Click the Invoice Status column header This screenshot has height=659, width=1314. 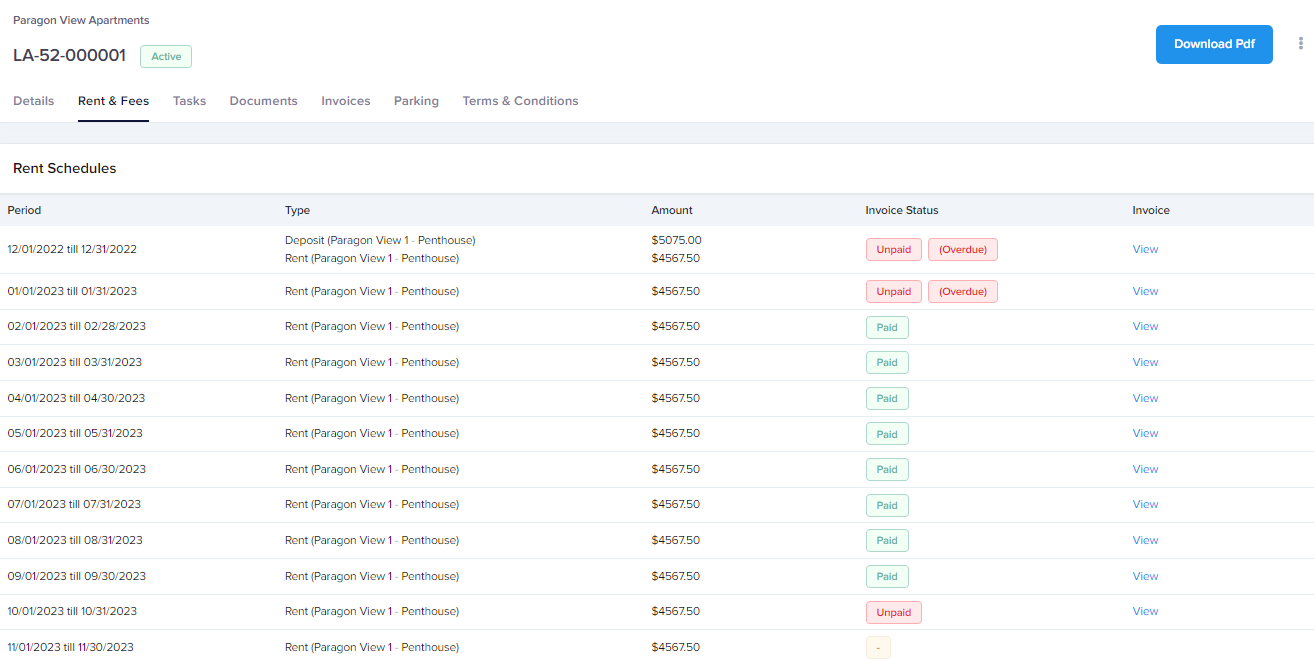coord(901,210)
